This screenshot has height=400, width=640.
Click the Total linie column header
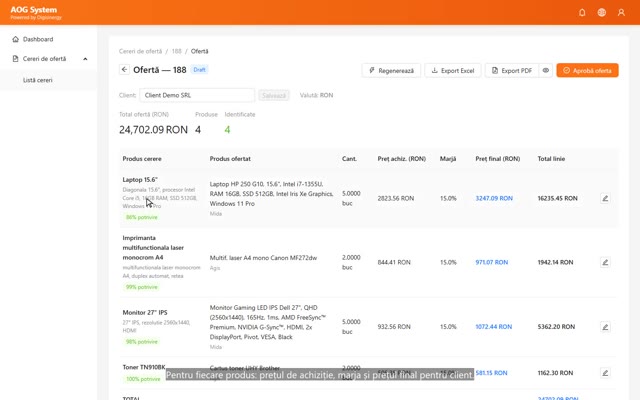click(x=551, y=159)
